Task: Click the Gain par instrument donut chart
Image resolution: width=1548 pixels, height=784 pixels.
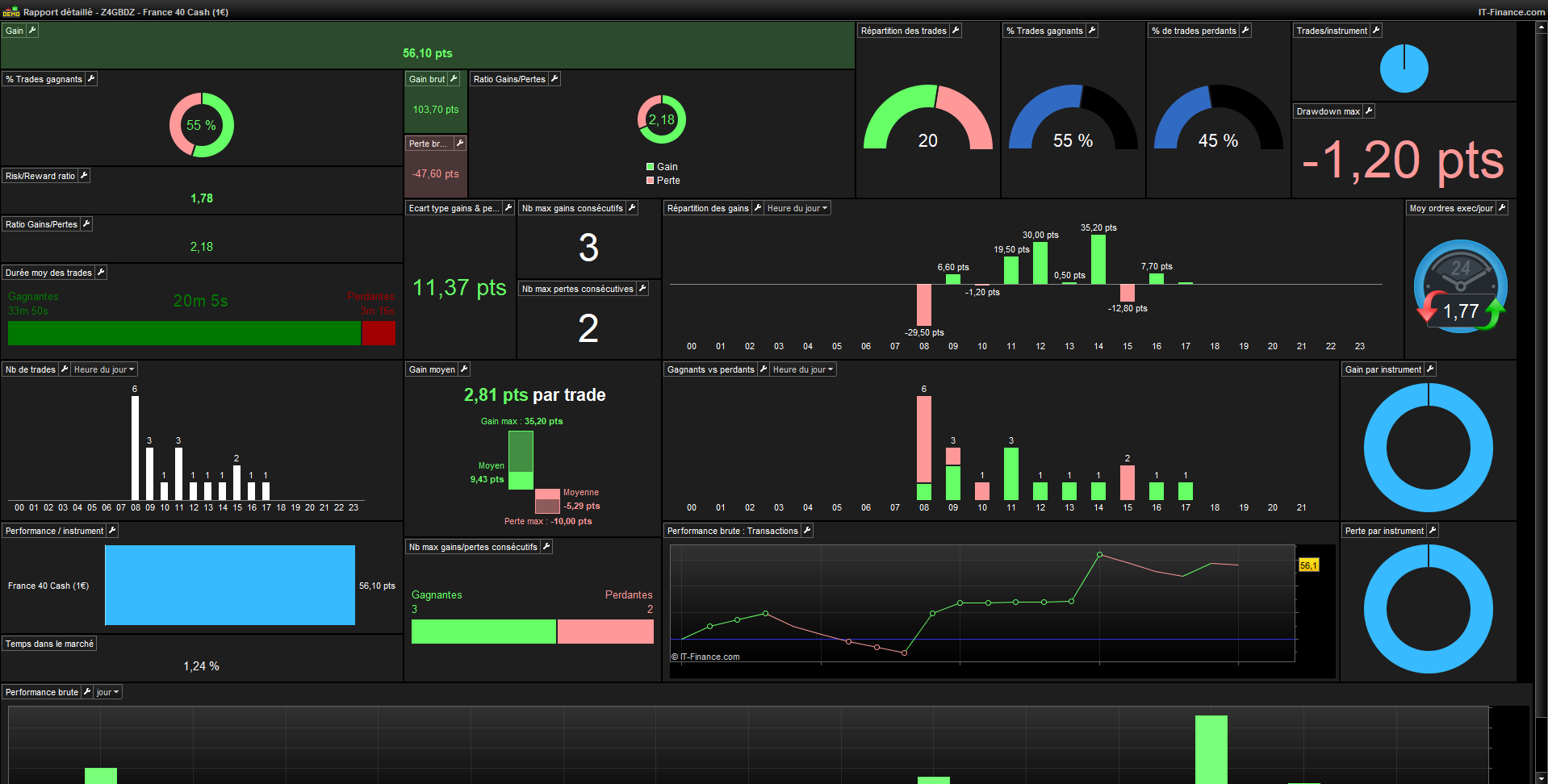Action: coord(1429,448)
